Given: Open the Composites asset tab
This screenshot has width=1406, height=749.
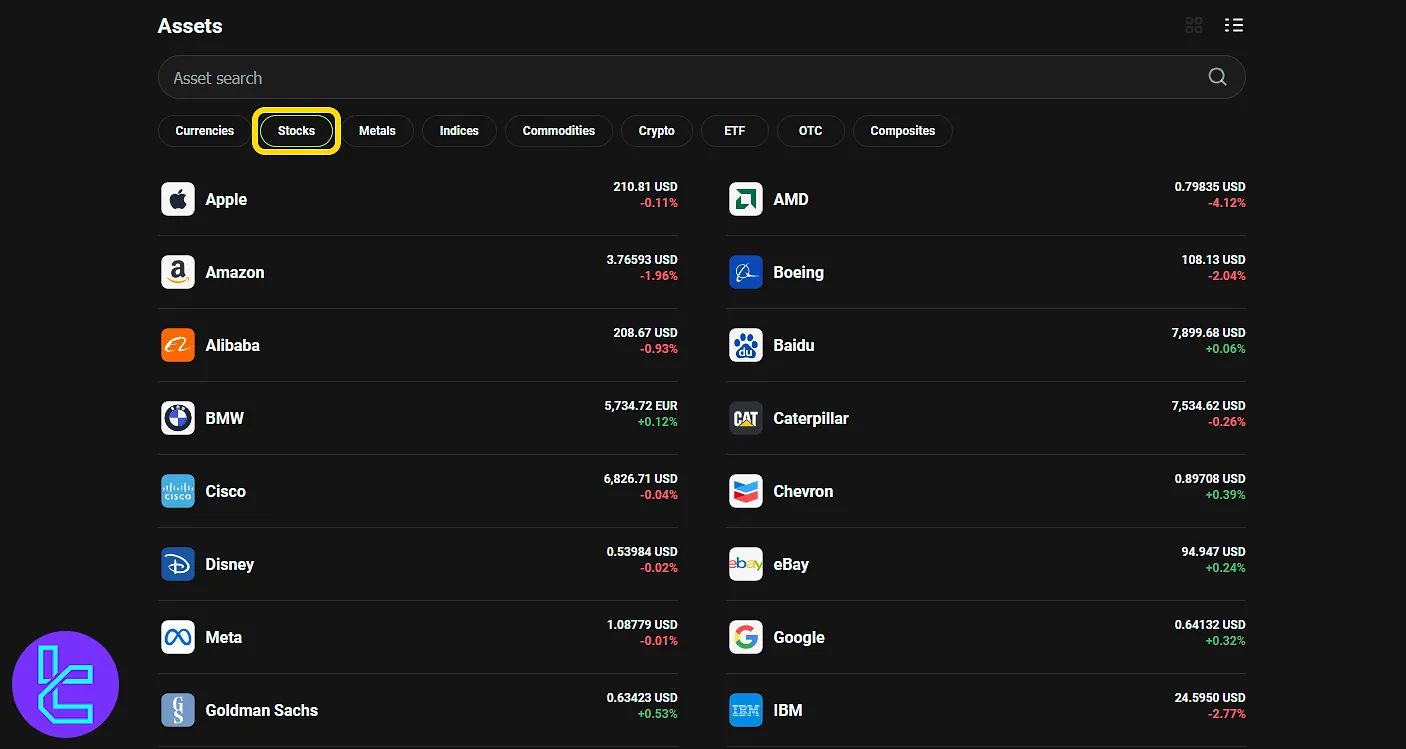Looking at the screenshot, I should pos(903,131).
